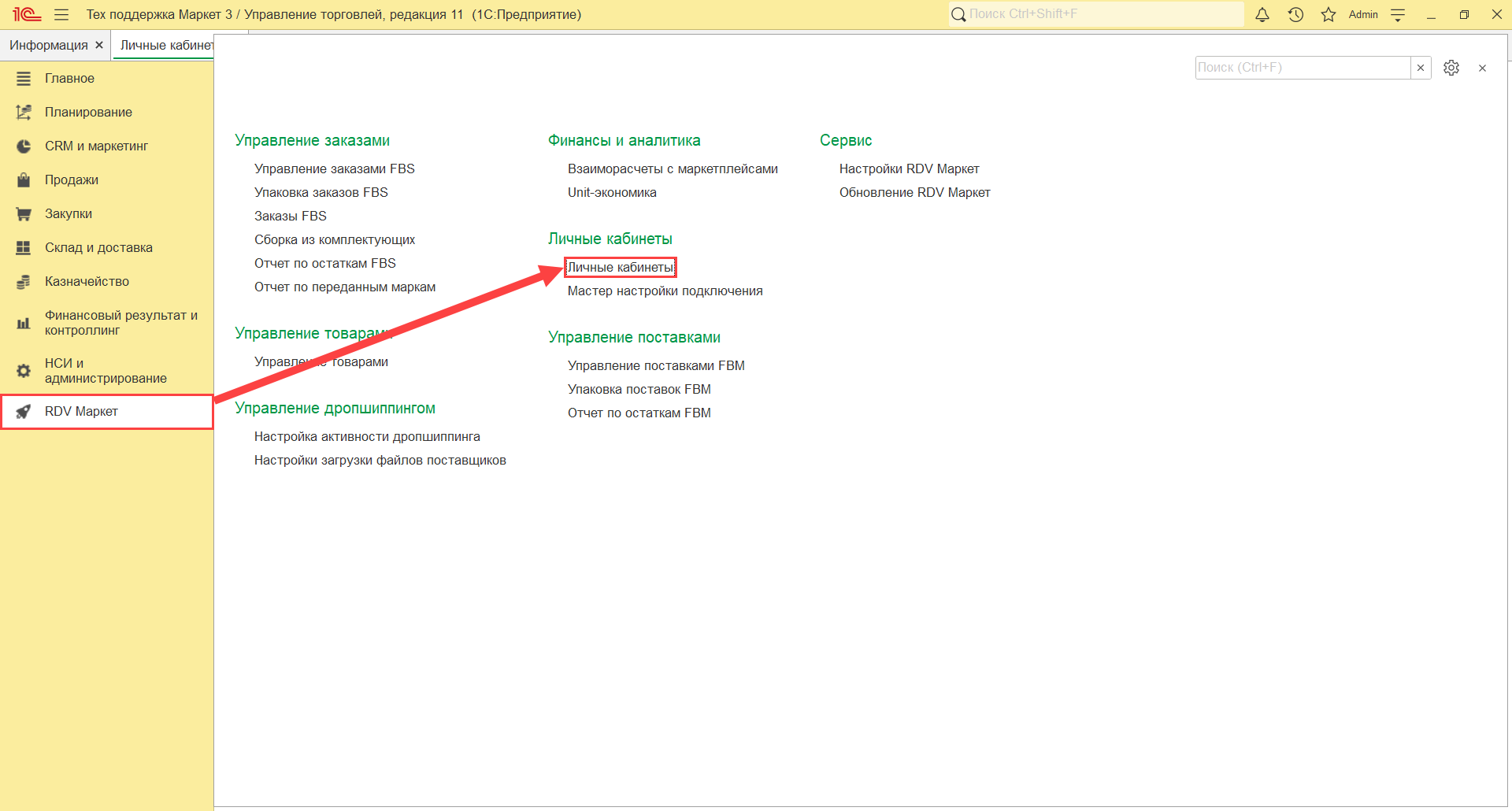The image size is (1512, 811).
Task: Open the service settings dropdown near Admin
Action: (1398, 14)
